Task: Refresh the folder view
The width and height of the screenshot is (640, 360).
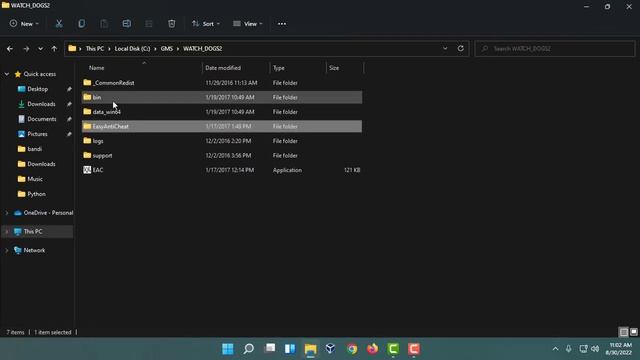Action: (460, 49)
